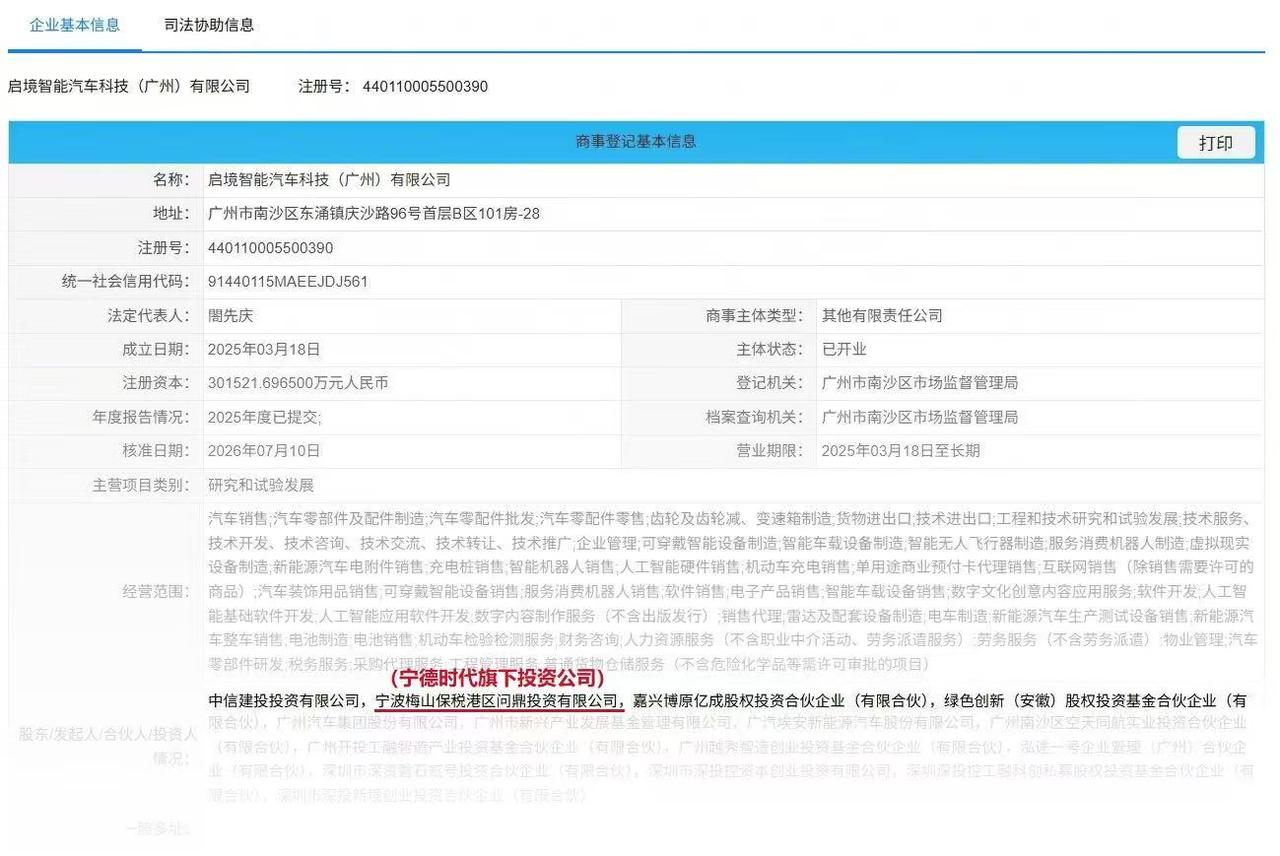1280x856 pixels.
Task: Select the 年度报告情况 value 2025年度已提交
Action: point(265,417)
